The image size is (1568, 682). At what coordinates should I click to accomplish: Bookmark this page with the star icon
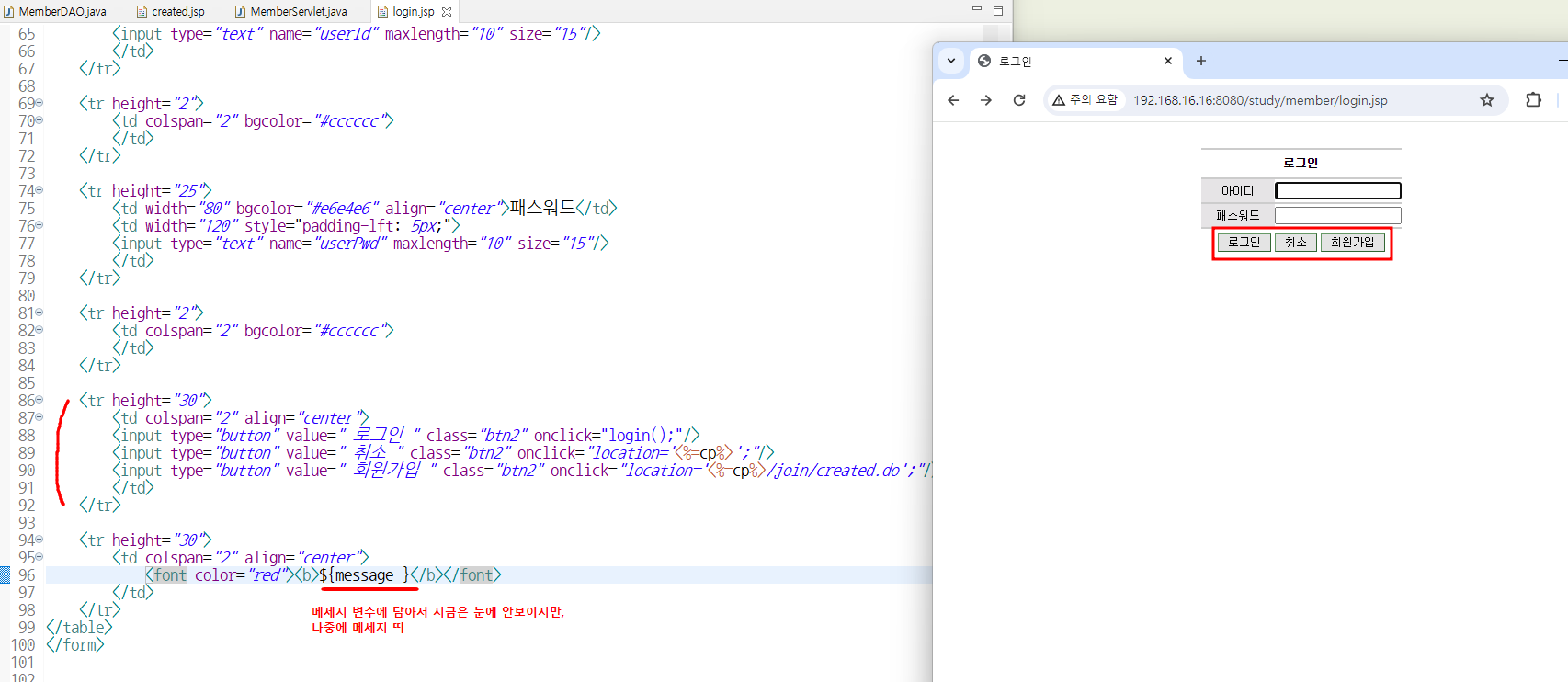(1487, 100)
